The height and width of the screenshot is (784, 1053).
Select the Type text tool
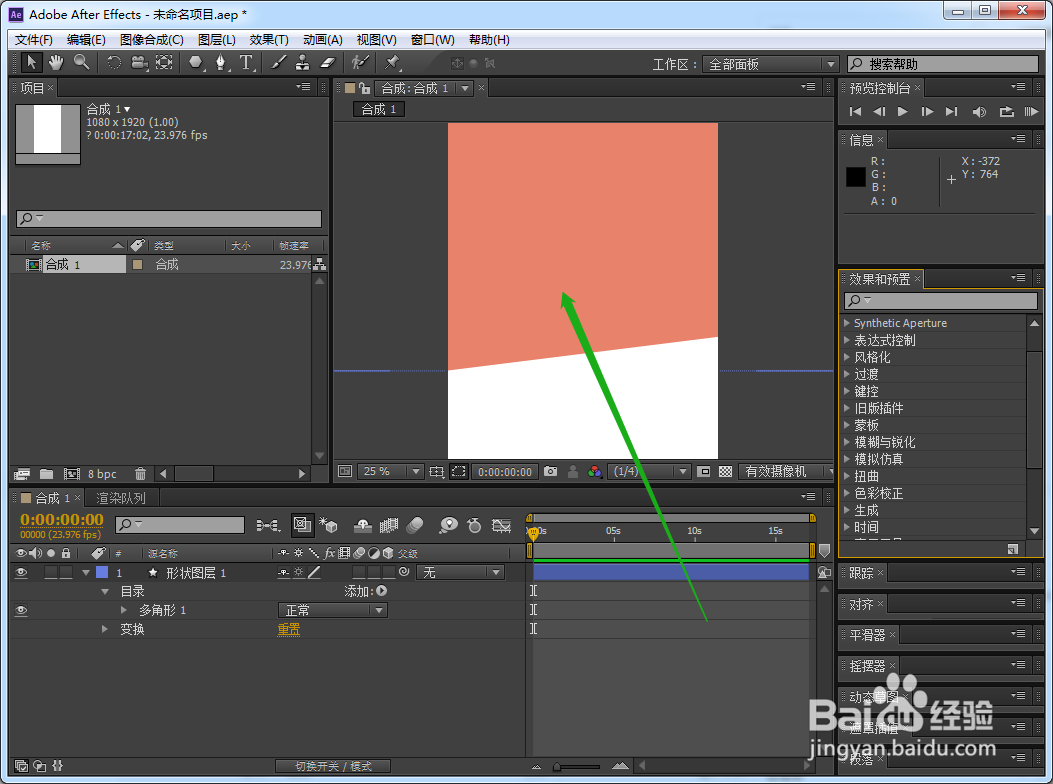click(x=246, y=62)
